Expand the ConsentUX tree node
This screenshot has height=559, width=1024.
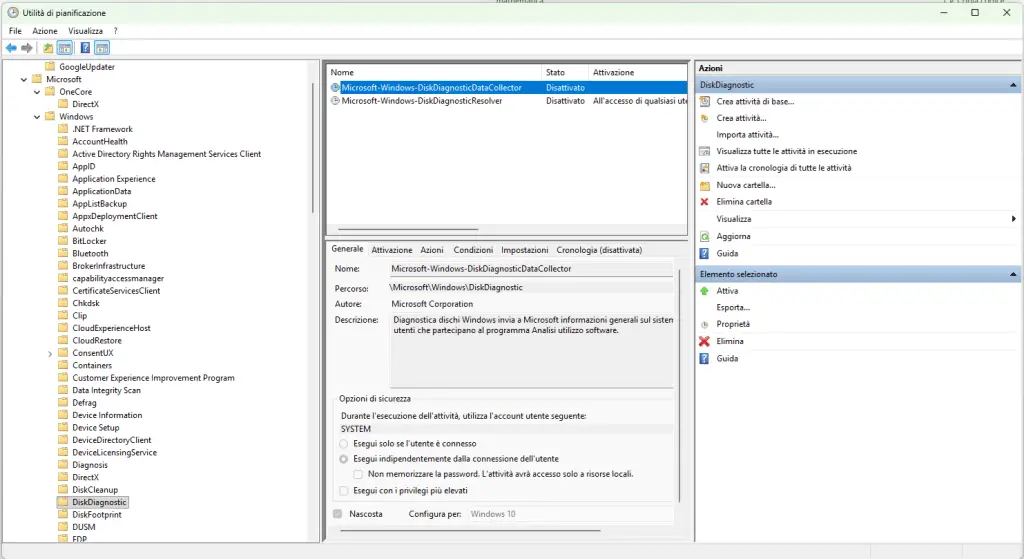[x=50, y=353]
